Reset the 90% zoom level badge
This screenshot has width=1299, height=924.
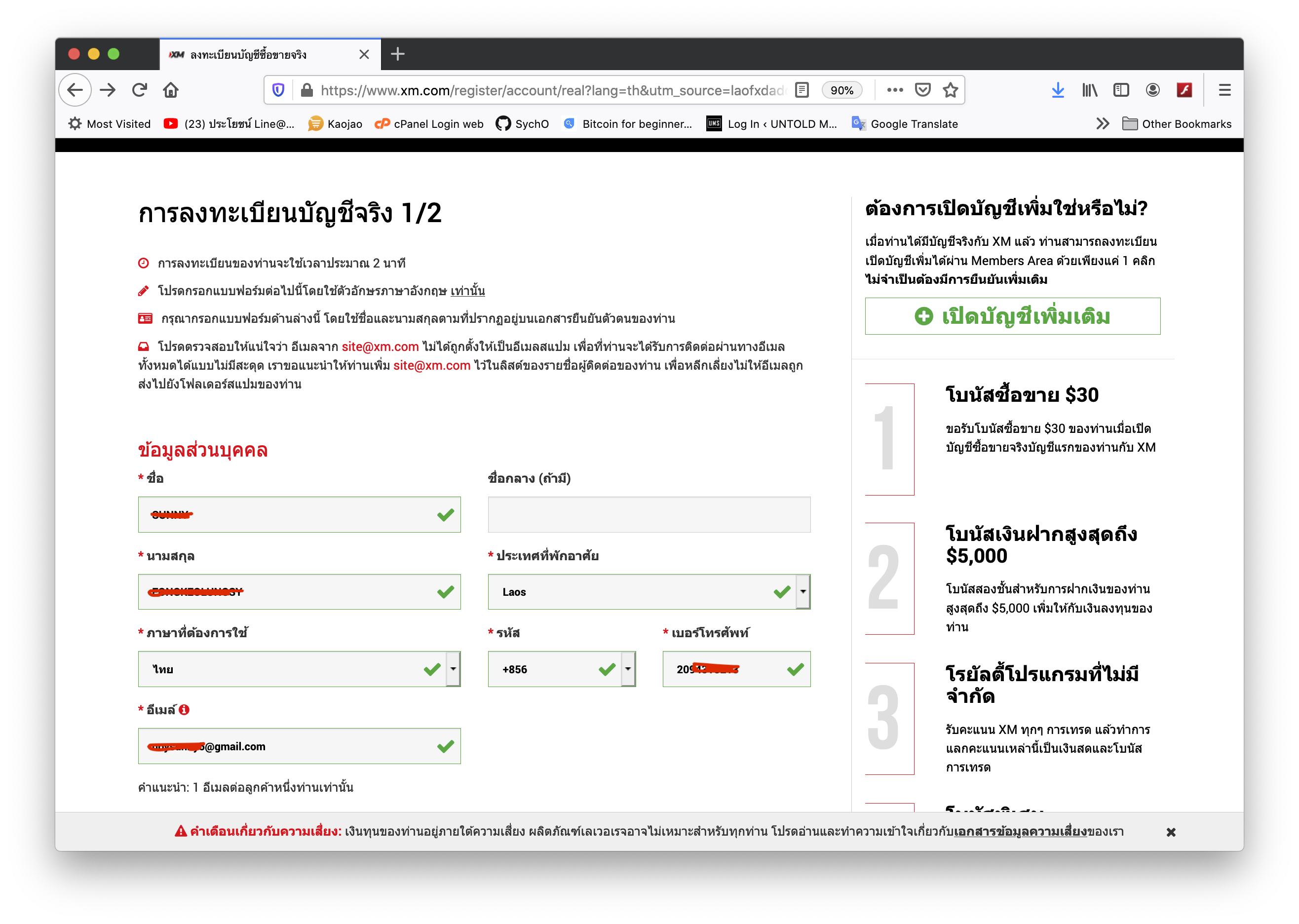click(841, 90)
